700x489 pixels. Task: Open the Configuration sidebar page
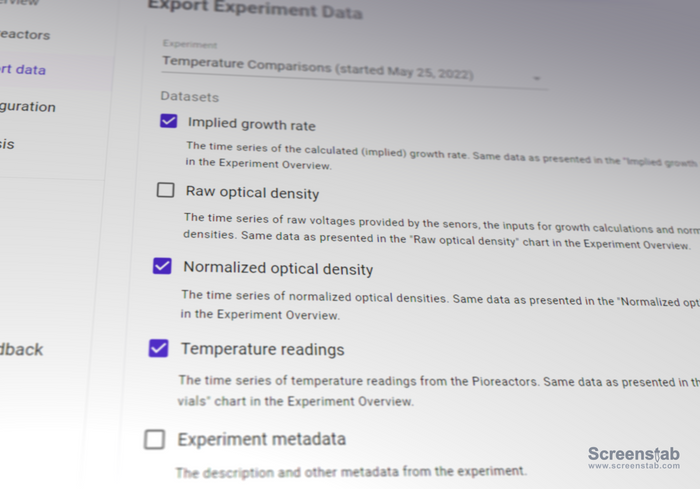28,107
